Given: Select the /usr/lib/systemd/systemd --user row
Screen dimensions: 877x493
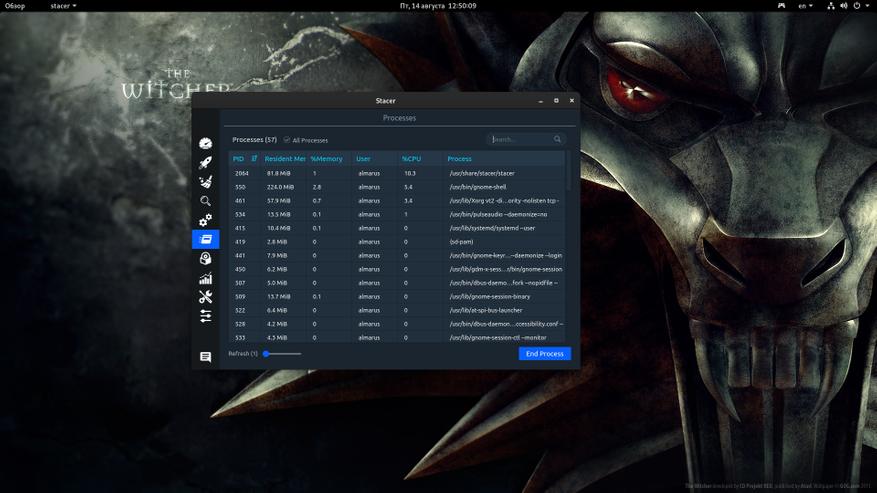Looking at the screenshot, I should click(397, 228).
